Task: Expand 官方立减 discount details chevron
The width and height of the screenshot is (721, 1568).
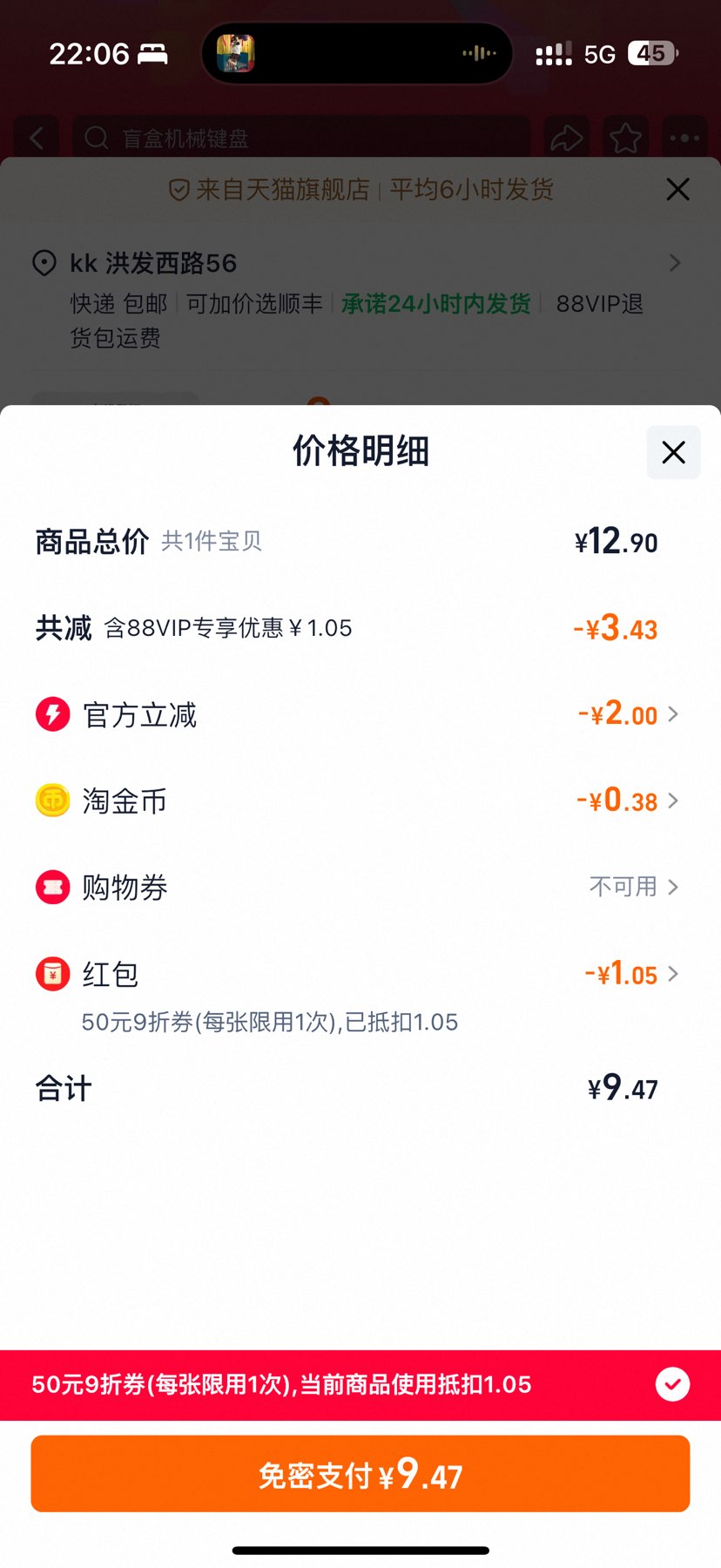Action: [x=673, y=714]
